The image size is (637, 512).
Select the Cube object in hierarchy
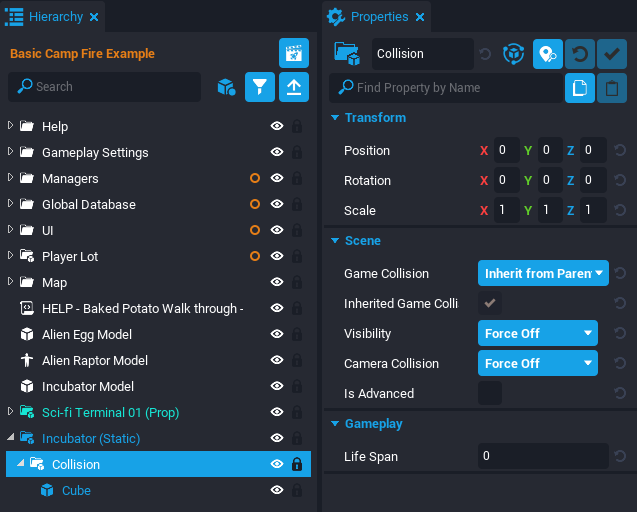pyautogui.click(x=76, y=490)
